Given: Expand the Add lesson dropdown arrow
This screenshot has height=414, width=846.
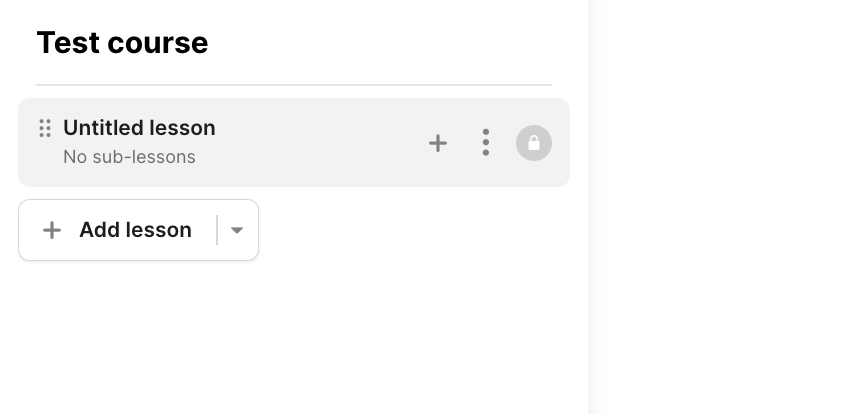Looking at the screenshot, I should 237,230.
